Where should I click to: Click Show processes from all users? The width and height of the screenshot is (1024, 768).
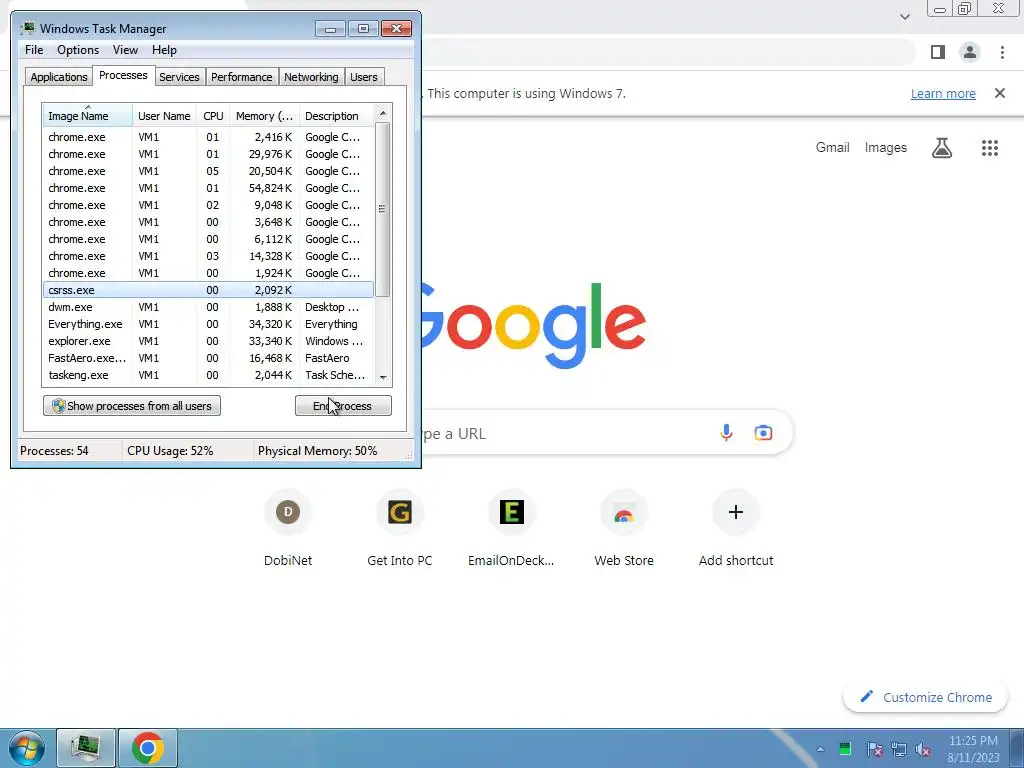[132, 406]
